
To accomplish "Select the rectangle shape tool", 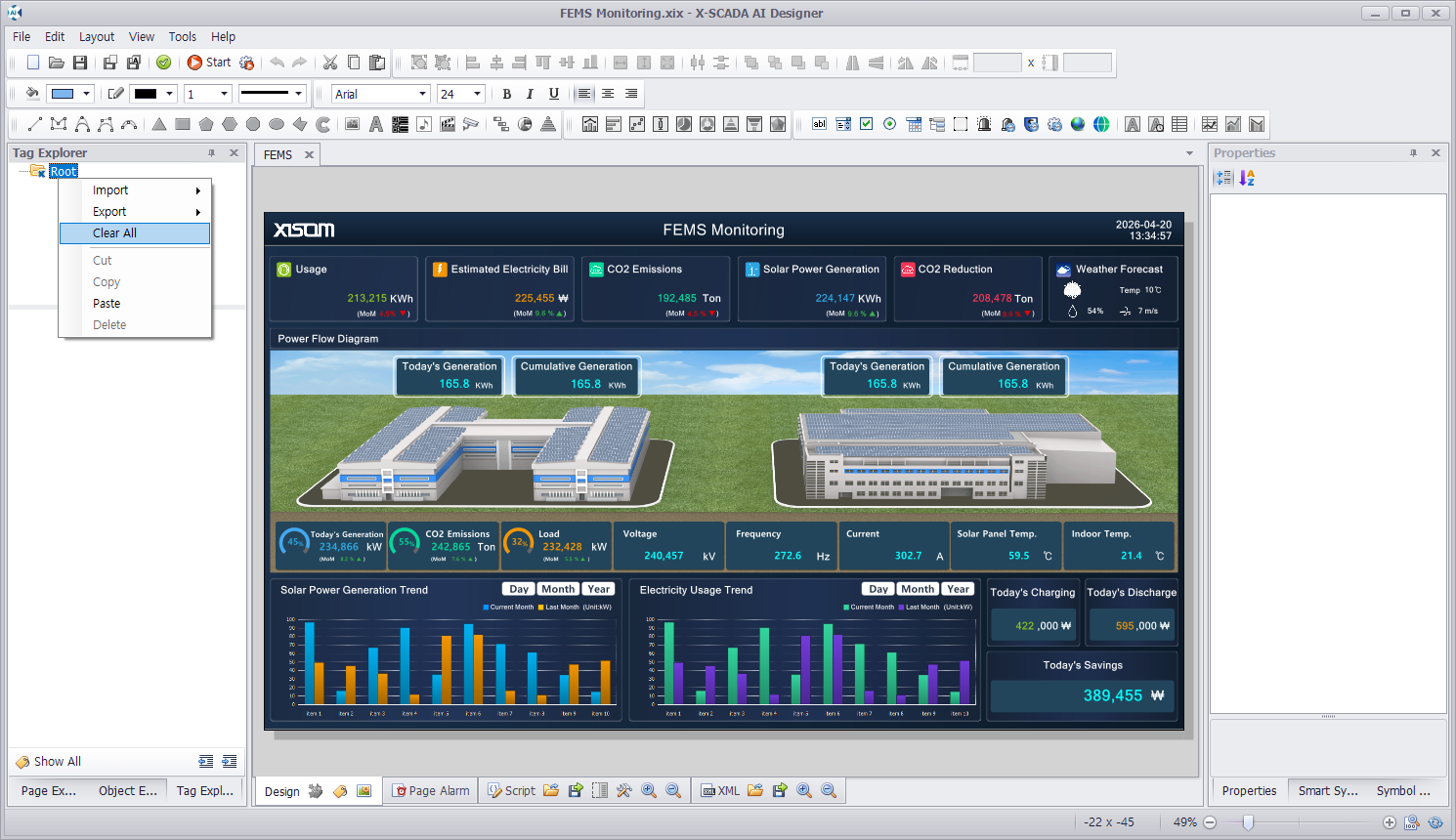I will [x=183, y=124].
